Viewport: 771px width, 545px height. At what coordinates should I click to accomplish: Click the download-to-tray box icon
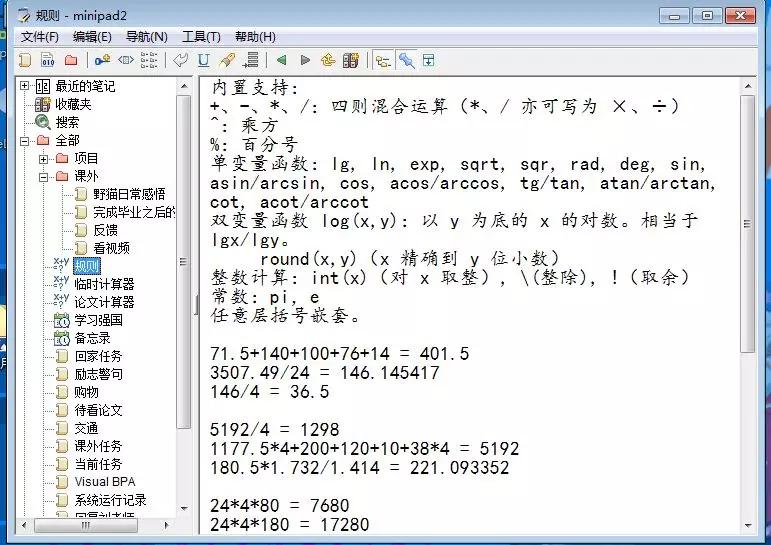429,61
